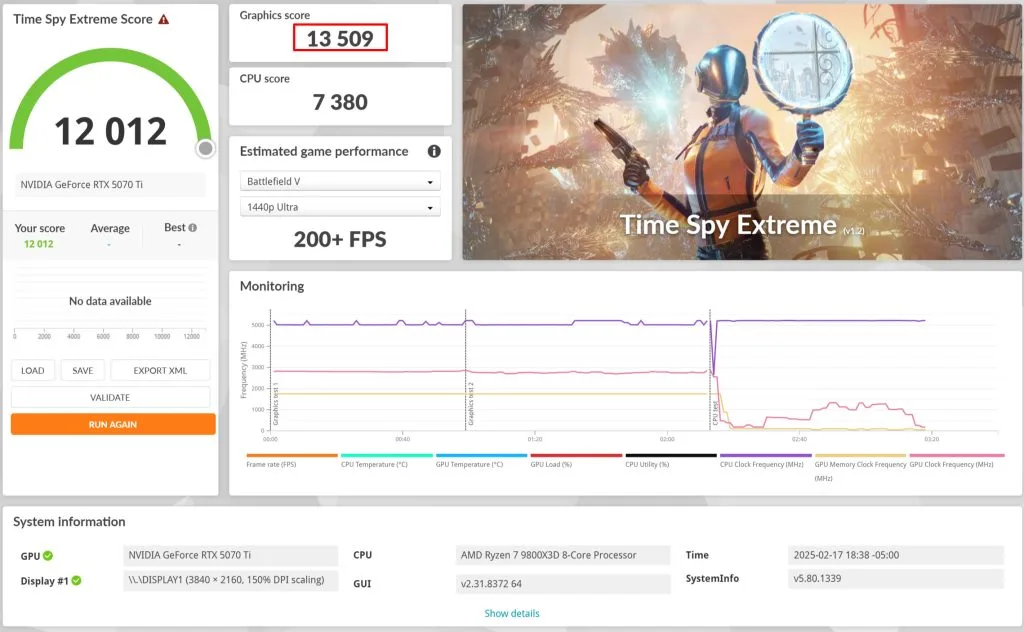
Task: Click the CPU test marker line
Action: tap(711, 370)
